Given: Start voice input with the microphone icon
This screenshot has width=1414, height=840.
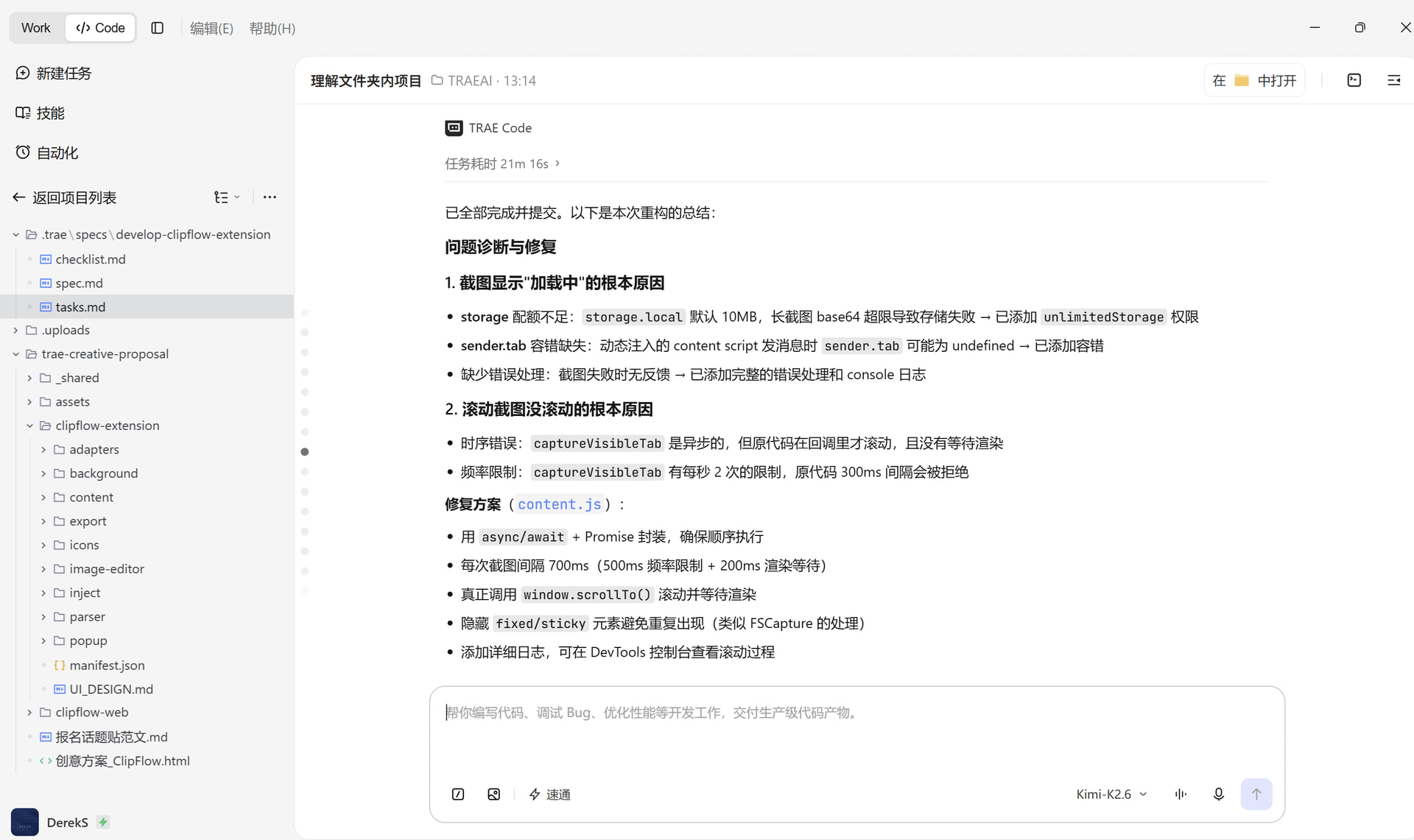Looking at the screenshot, I should 1219,794.
